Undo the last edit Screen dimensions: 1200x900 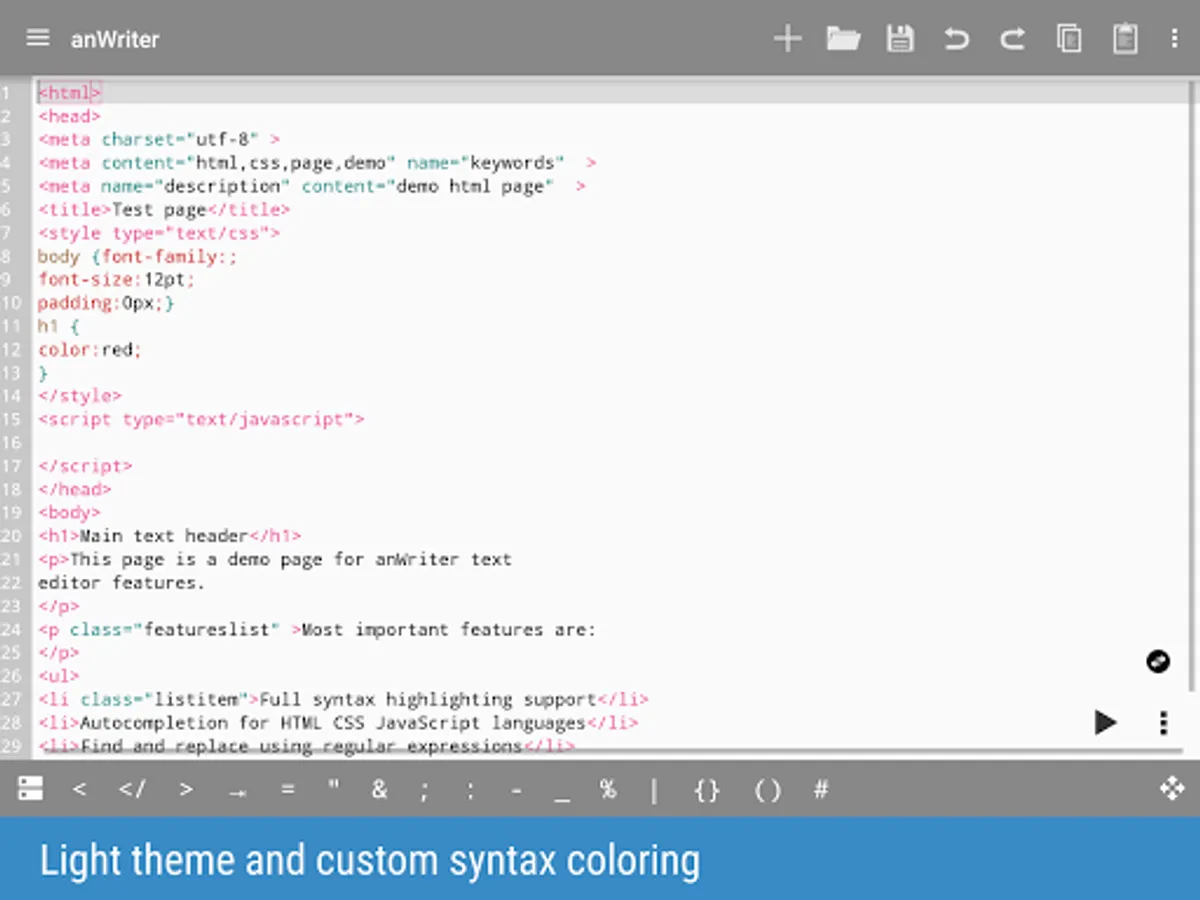(x=957, y=39)
